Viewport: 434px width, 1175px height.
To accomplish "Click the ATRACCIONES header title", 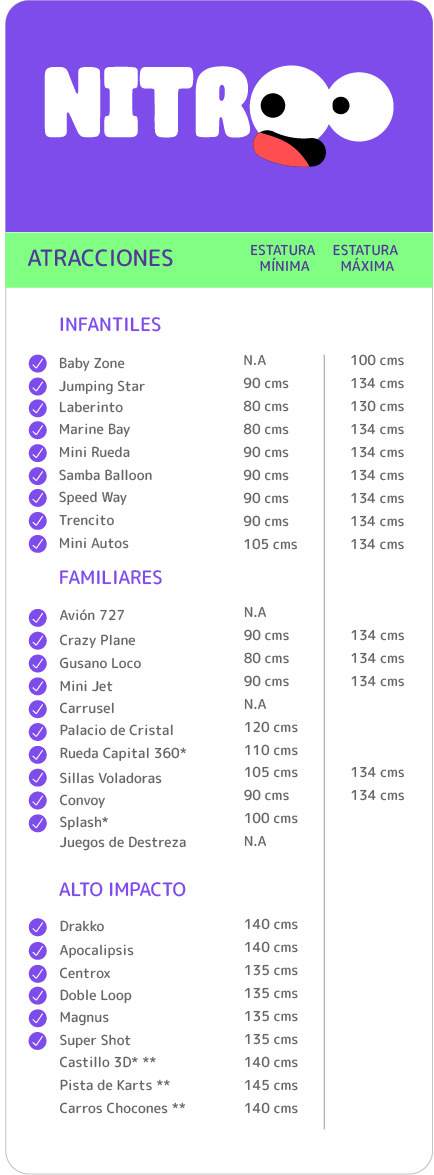I will (x=100, y=259).
